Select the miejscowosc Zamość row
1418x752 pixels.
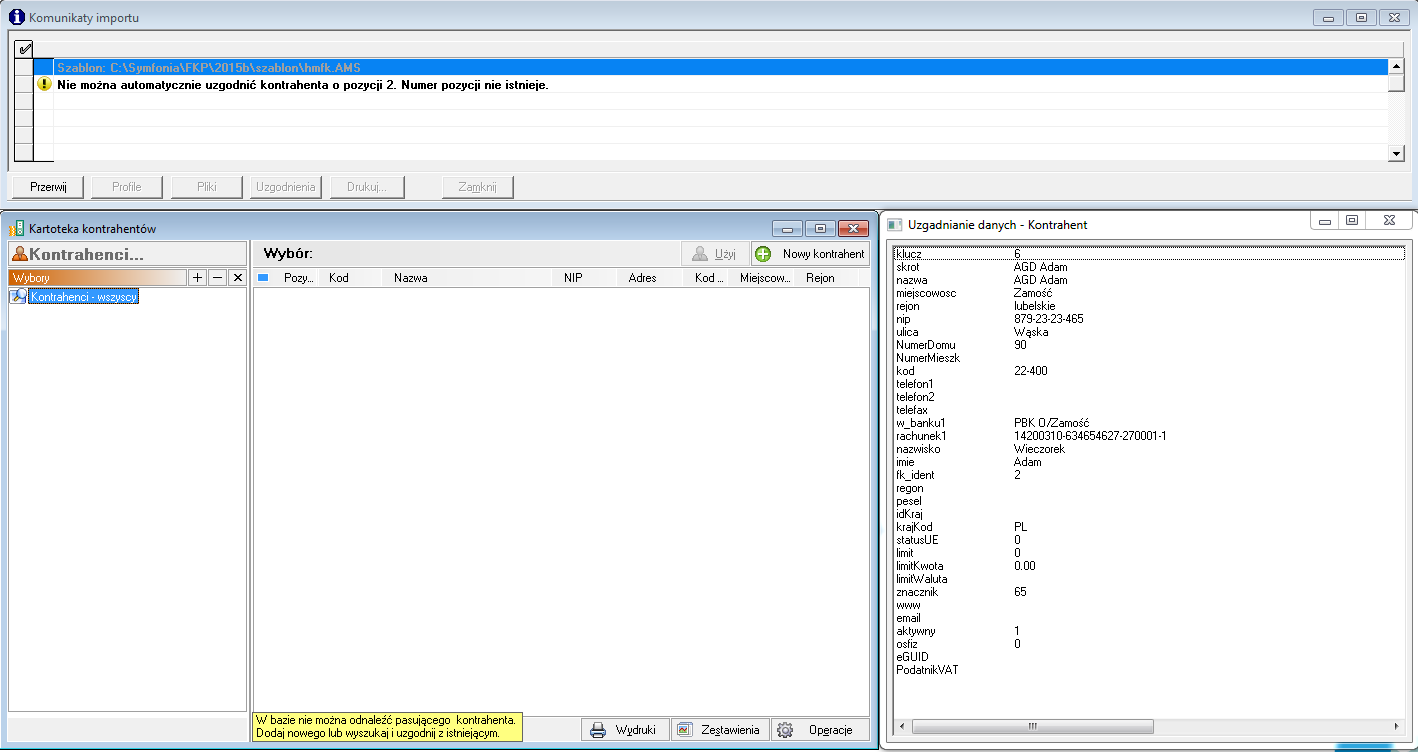[1149, 293]
